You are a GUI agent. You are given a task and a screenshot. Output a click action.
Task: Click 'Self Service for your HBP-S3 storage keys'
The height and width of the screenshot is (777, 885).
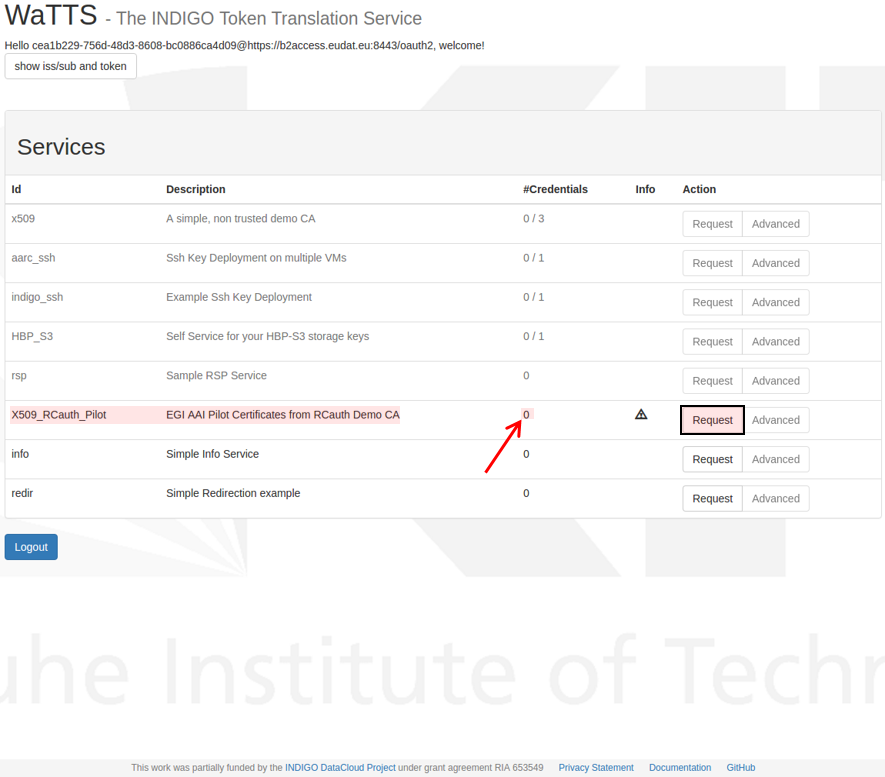pos(268,336)
